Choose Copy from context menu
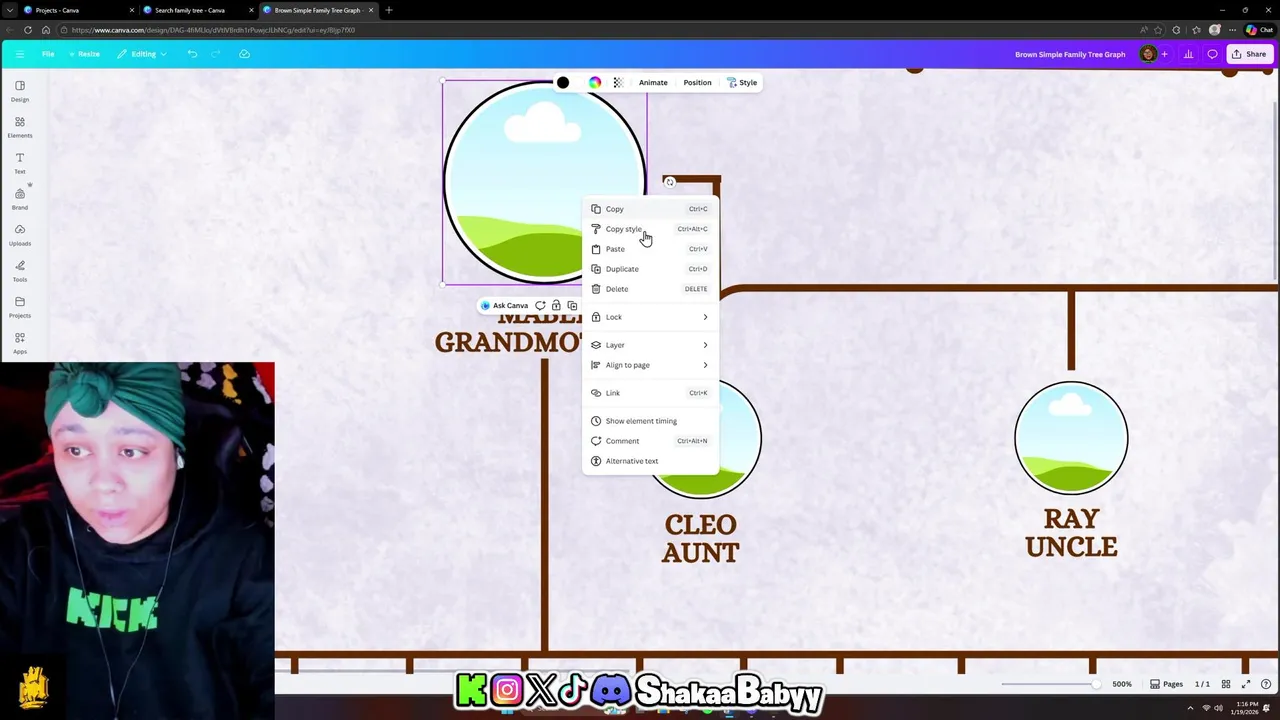1280x720 pixels. (x=650, y=209)
